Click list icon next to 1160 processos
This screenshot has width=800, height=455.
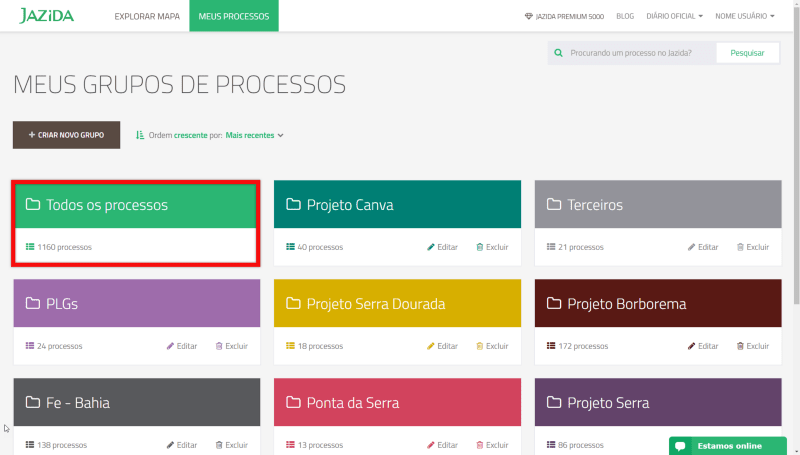(30, 247)
